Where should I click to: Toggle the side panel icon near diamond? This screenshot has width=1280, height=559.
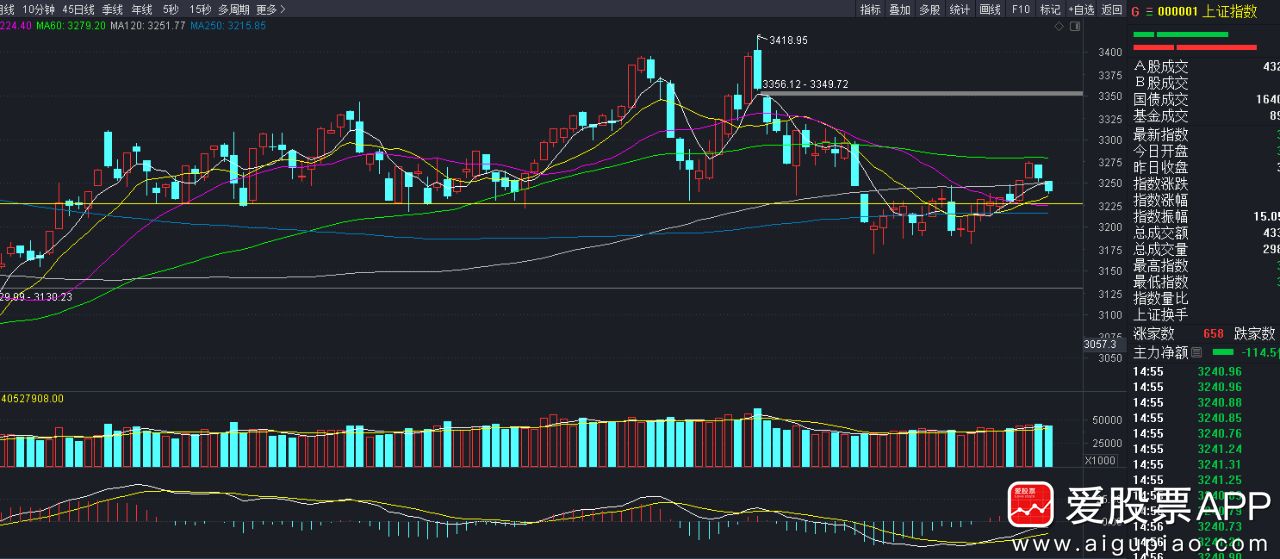pos(1076,27)
